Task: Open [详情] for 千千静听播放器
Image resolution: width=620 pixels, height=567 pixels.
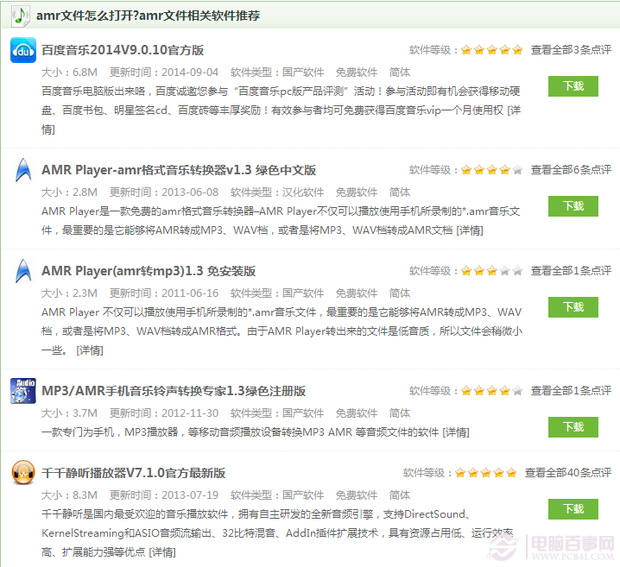Action: tap(162, 552)
